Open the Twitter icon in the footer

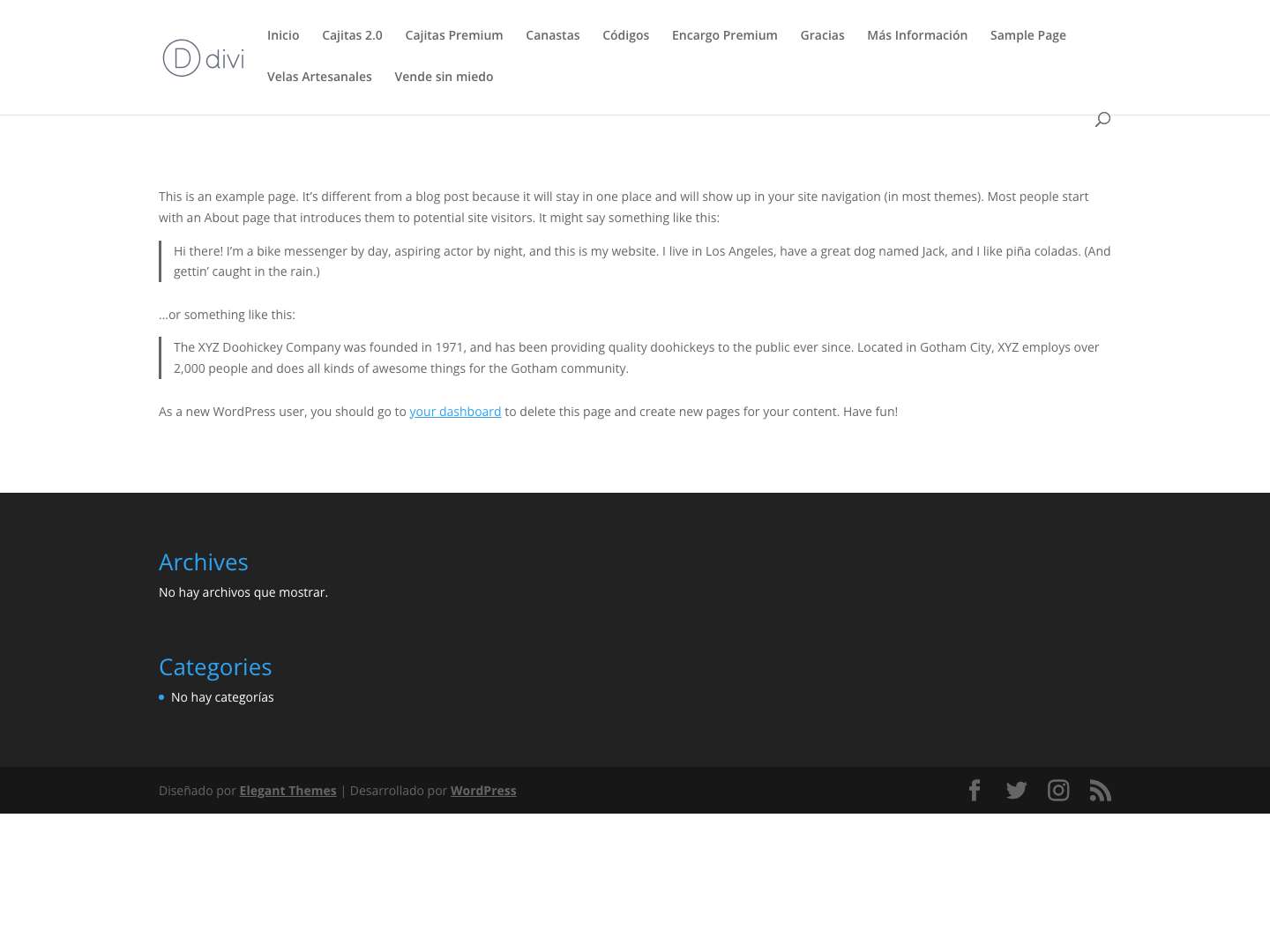1016,791
